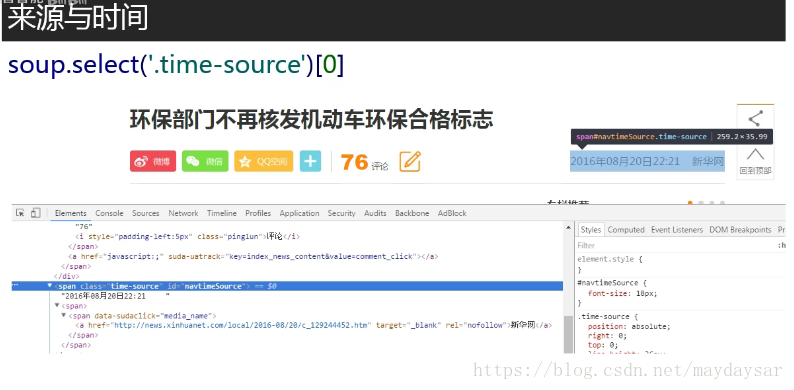
Task: Open the Console tab
Action: tap(109, 213)
